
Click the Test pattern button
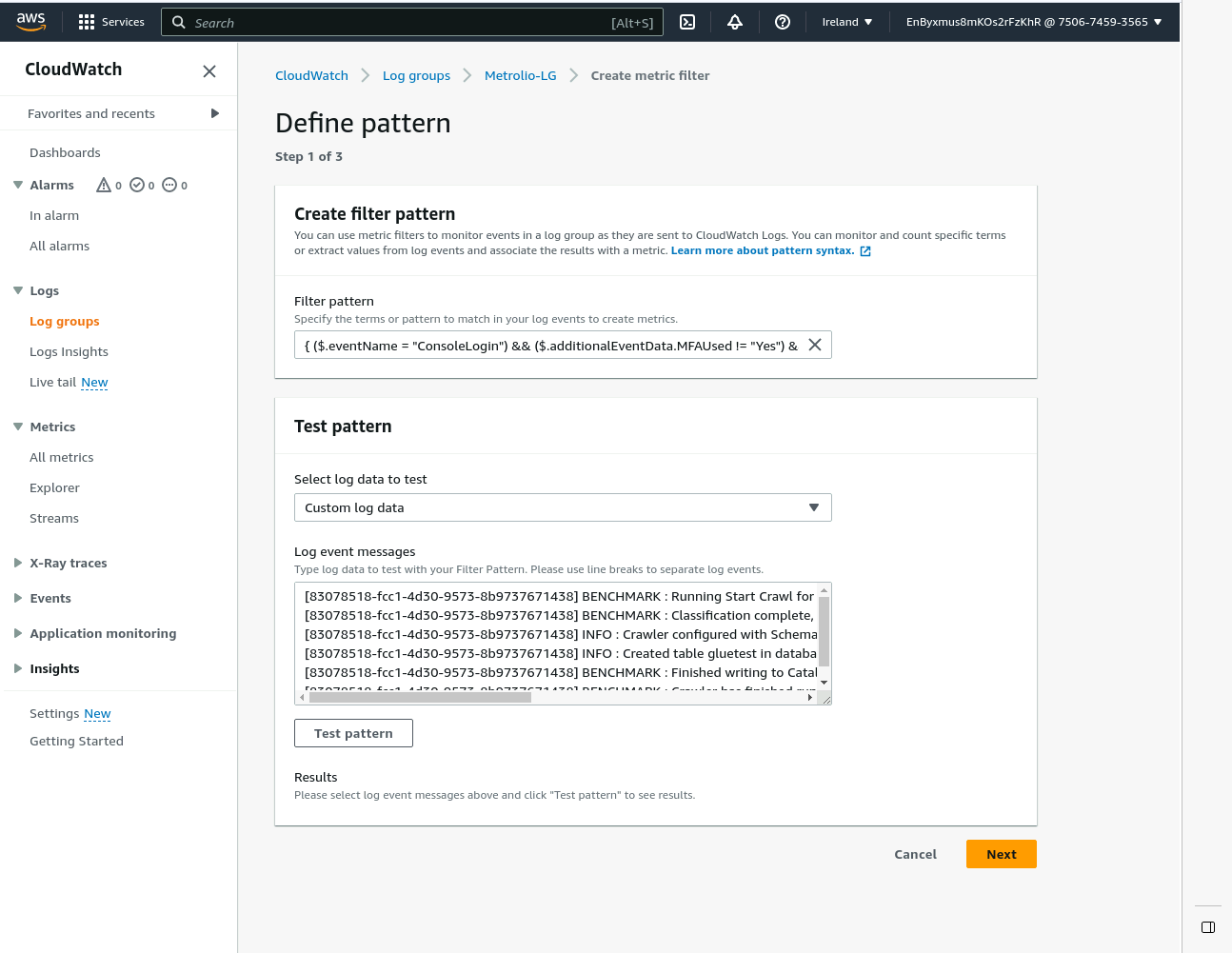(353, 733)
